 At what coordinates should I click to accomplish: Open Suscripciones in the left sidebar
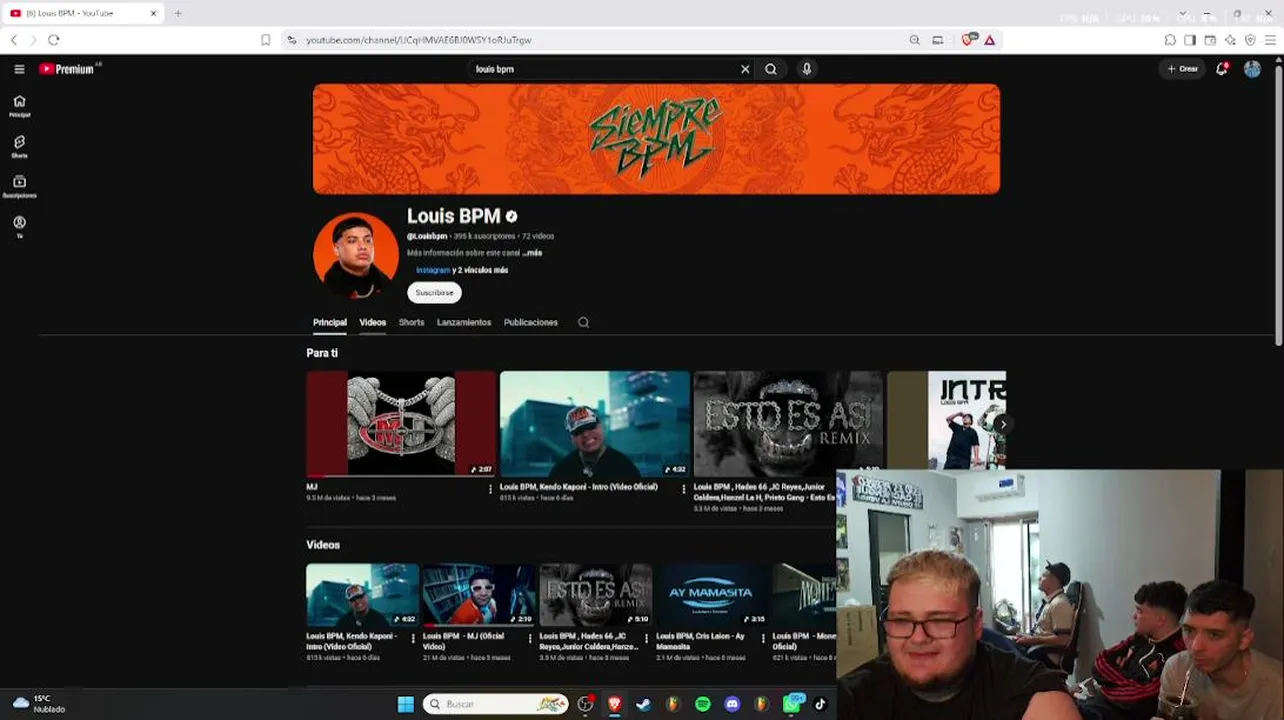(19, 187)
